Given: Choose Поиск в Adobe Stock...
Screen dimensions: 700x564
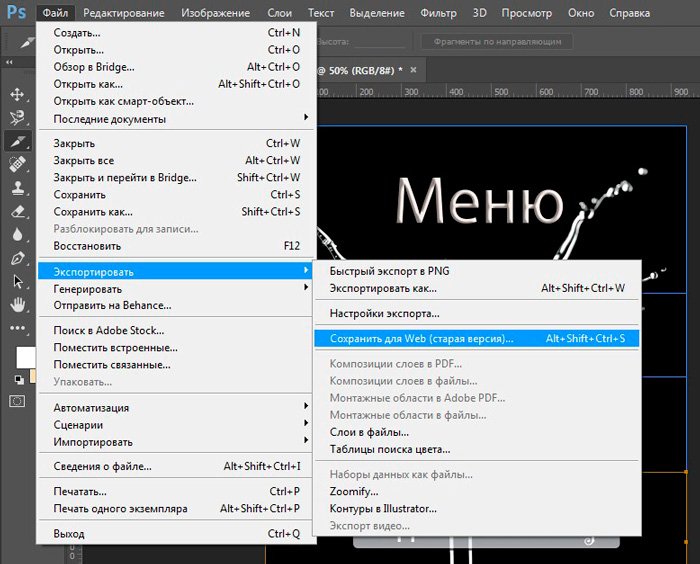Looking at the screenshot, I should tap(177, 330).
